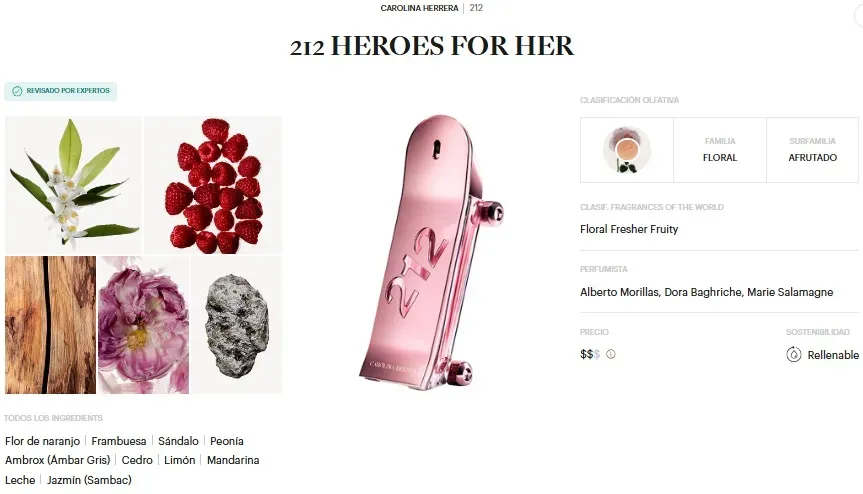Click the price info icon beside $$$
Screen dimensions: 863x494
point(610,354)
